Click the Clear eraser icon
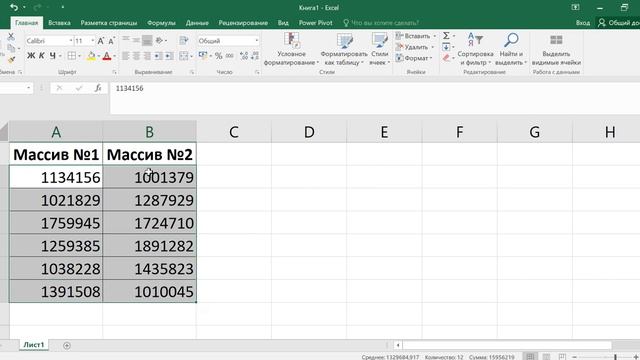This screenshot has height=360, width=640. [447, 58]
